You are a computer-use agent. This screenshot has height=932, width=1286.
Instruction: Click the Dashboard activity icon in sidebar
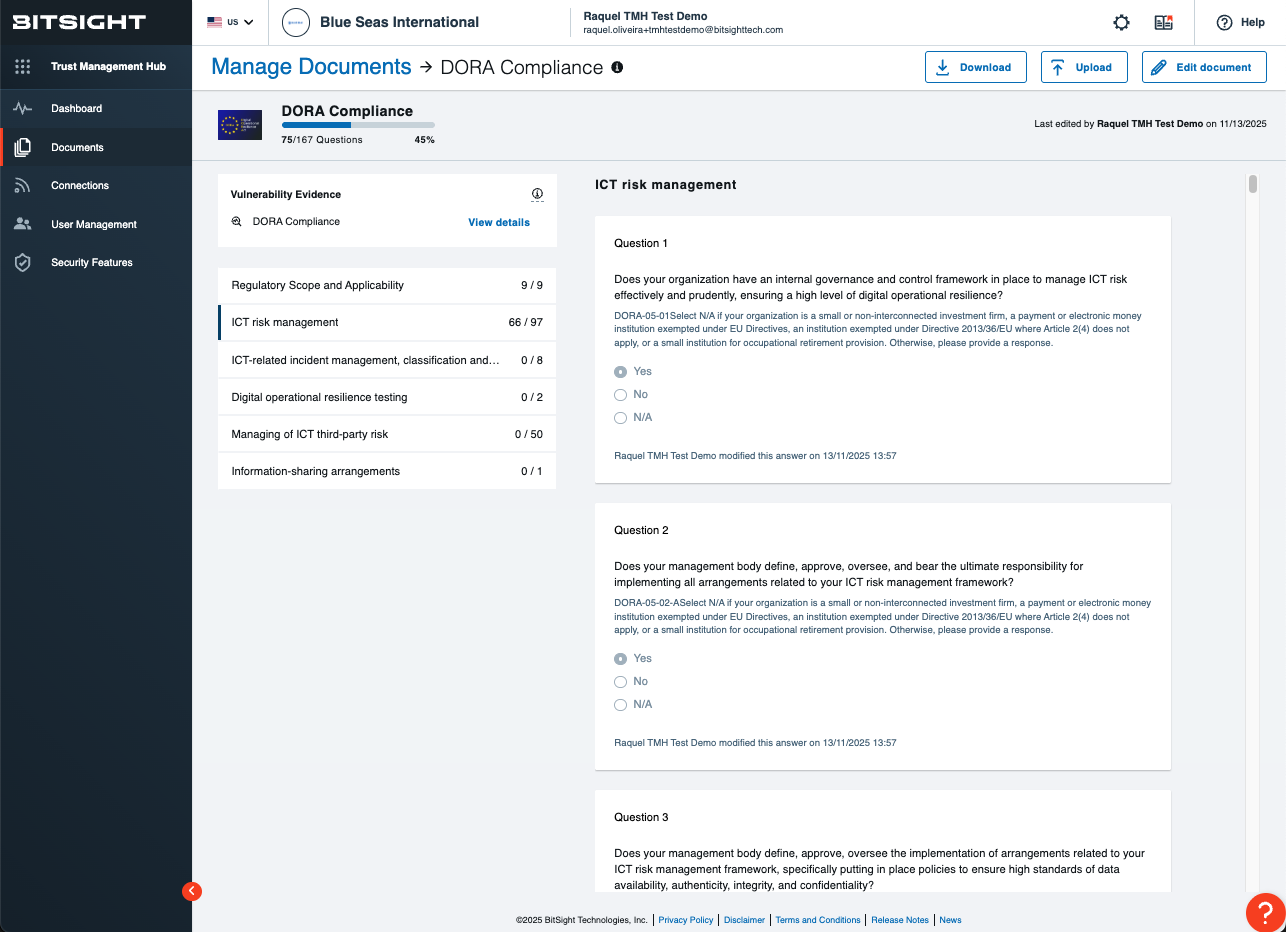(x=22, y=108)
